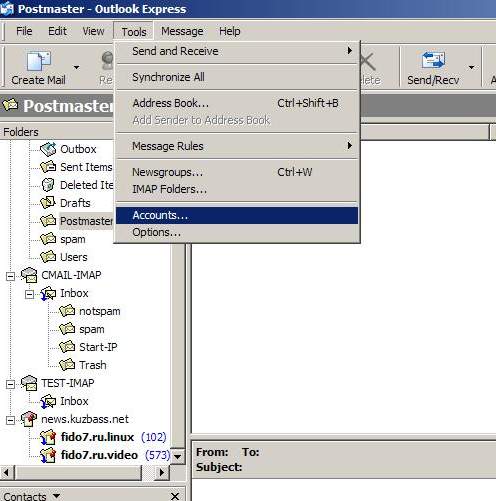The height and width of the screenshot is (501, 496).
Task: Open the Send/Recv dropdown arrow
Action: point(471,67)
